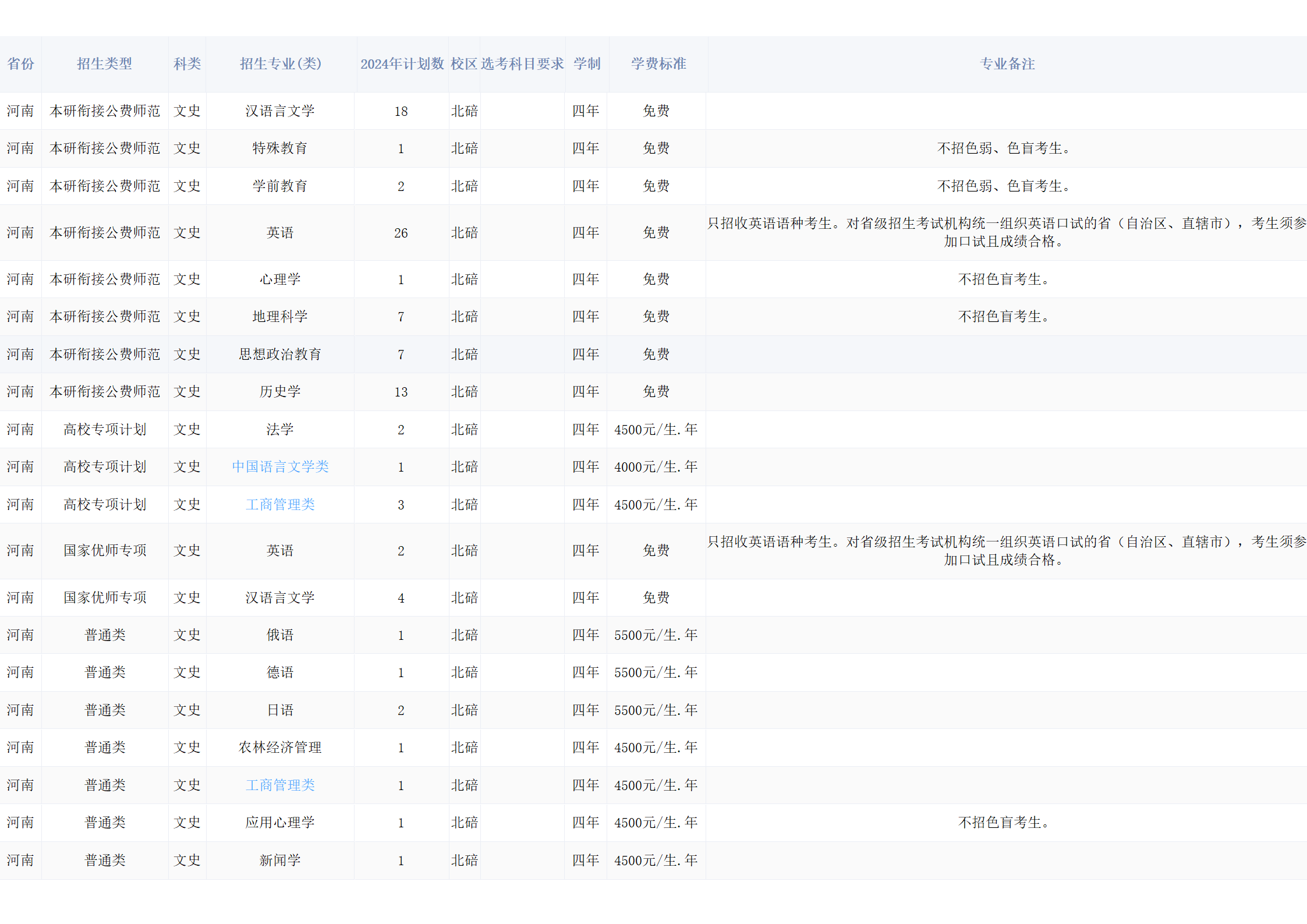Click the 应用心理学 major cell
The width and height of the screenshot is (1307, 924).
click(x=280, y=822)
